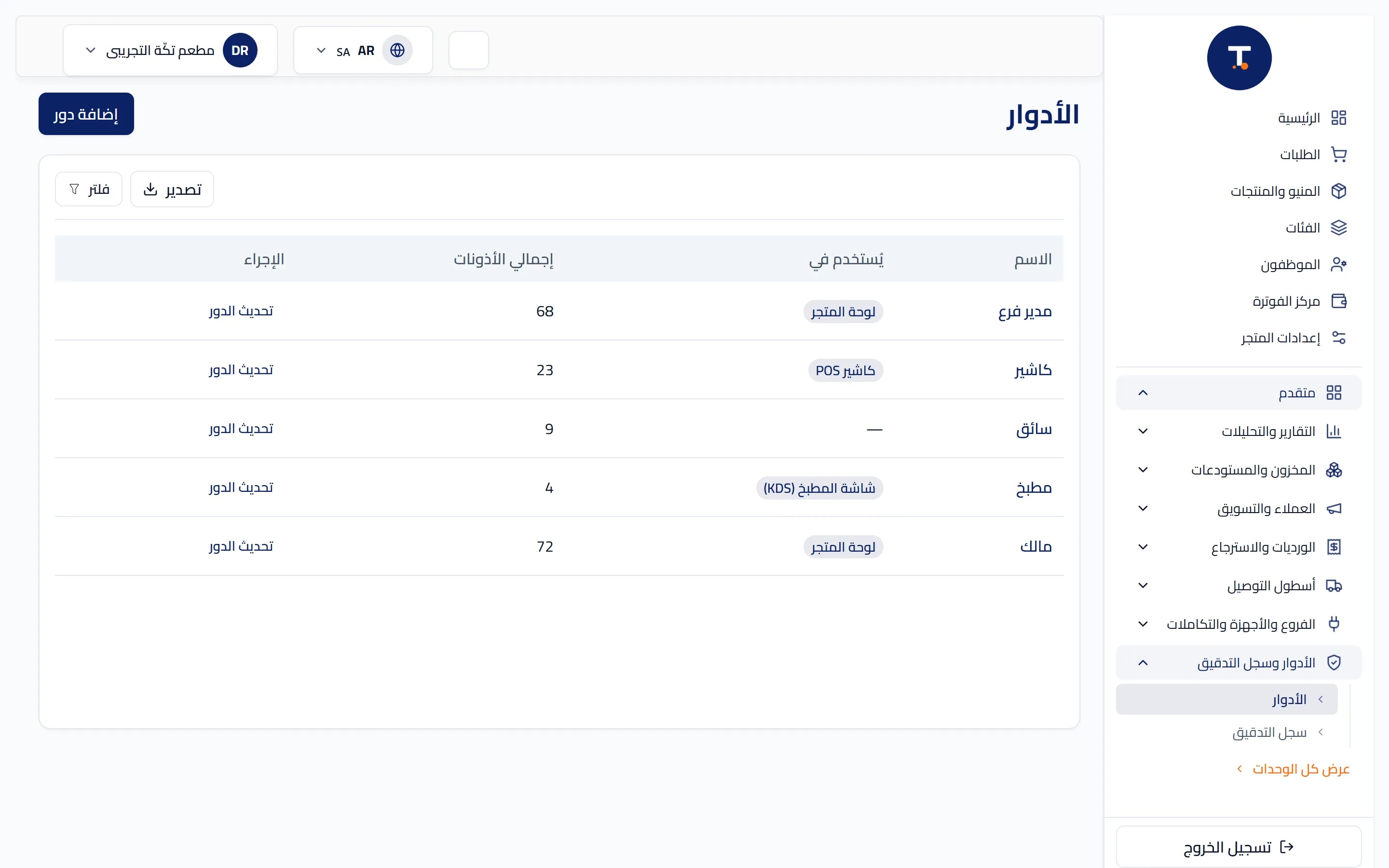Expand المخزون والمستودعات chevron
The height and width of the screenshot is (868, 1389).
(1143, 470)
